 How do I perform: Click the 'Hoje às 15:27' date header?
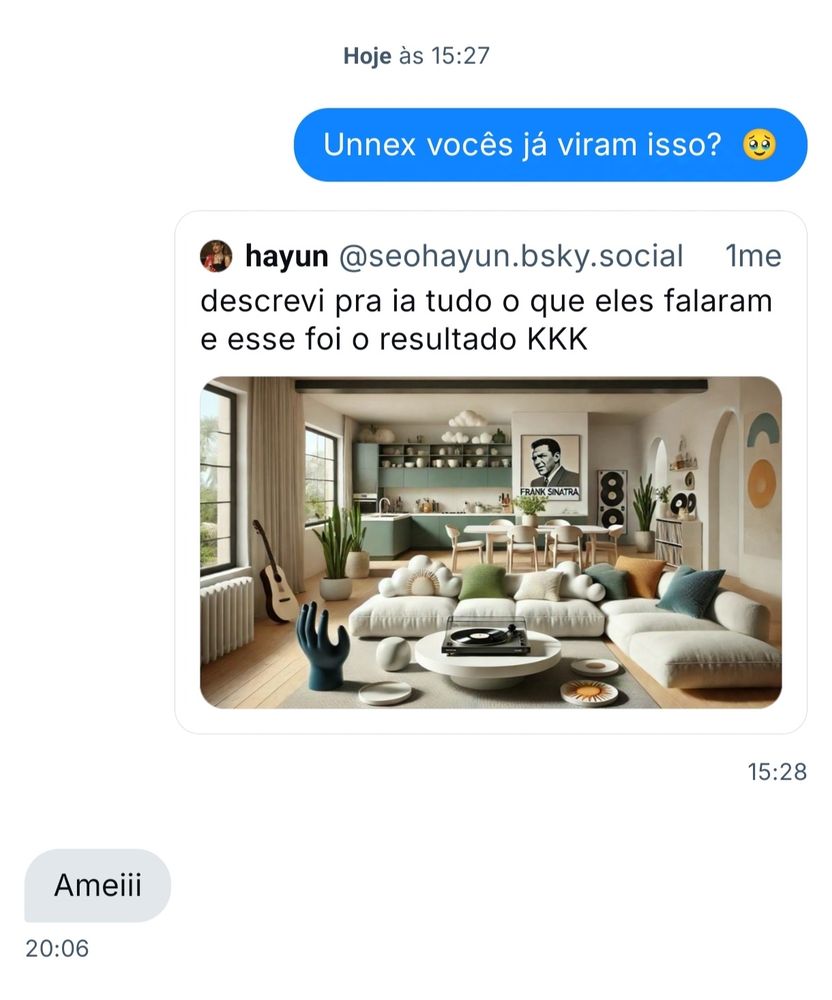416,55
